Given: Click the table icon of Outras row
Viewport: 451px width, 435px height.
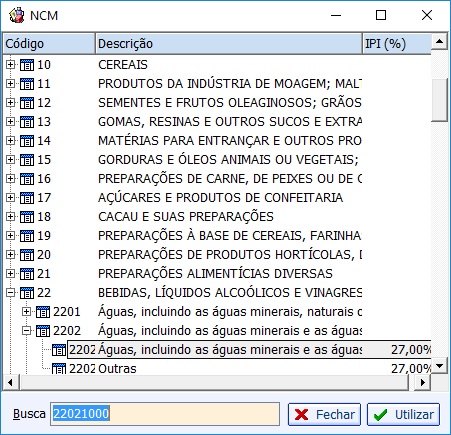Looking at the screenshot, I should 59,369.
